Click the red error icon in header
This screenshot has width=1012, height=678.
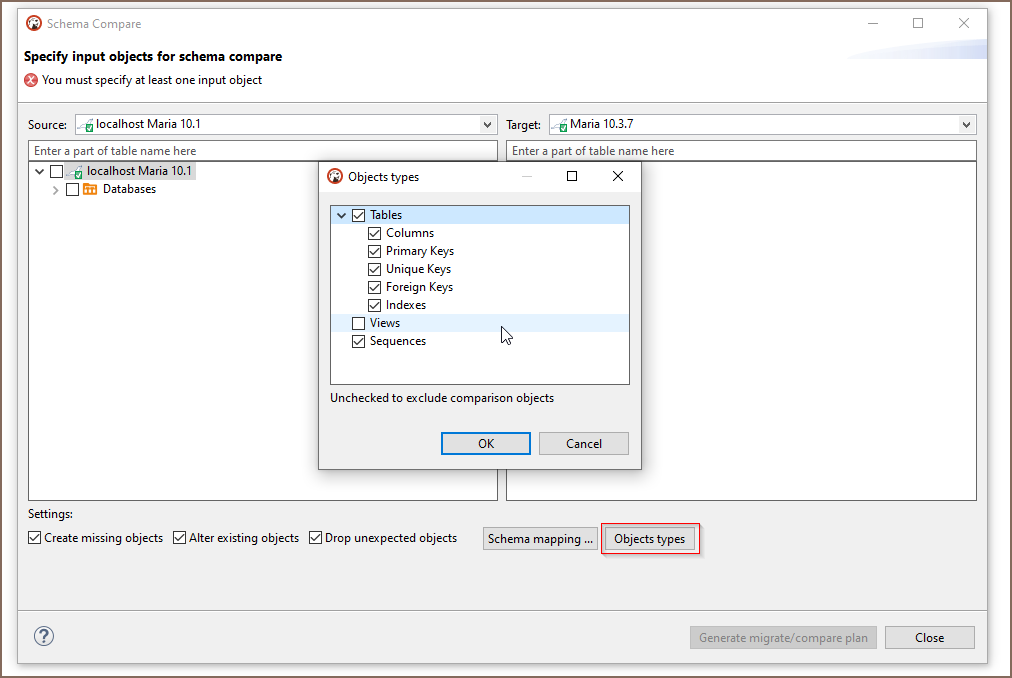click(31, 80)
